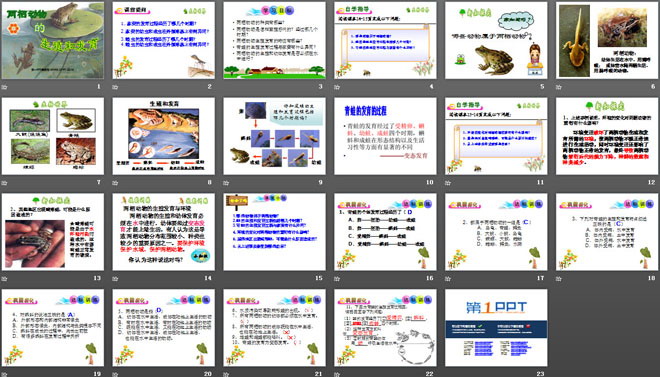Image resolution: width=660 pixels, height=377 pixels.
Task: Select slide 8 titled 生殖和发育
Action: coord(163,136)
